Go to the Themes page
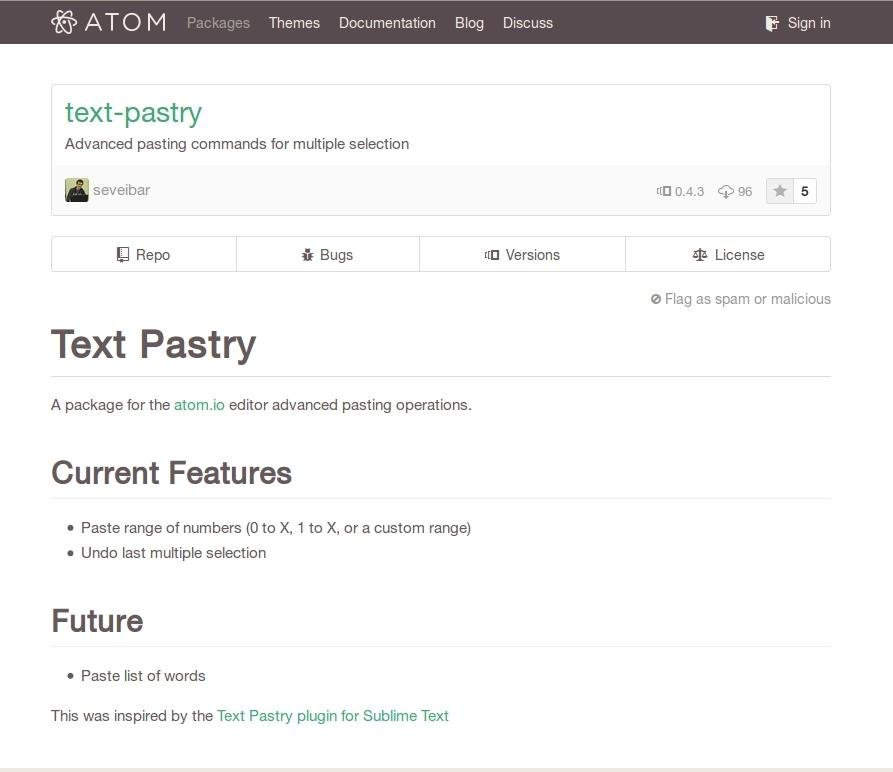Viewport: 893px width, 772px height. (x=294, y=23)
